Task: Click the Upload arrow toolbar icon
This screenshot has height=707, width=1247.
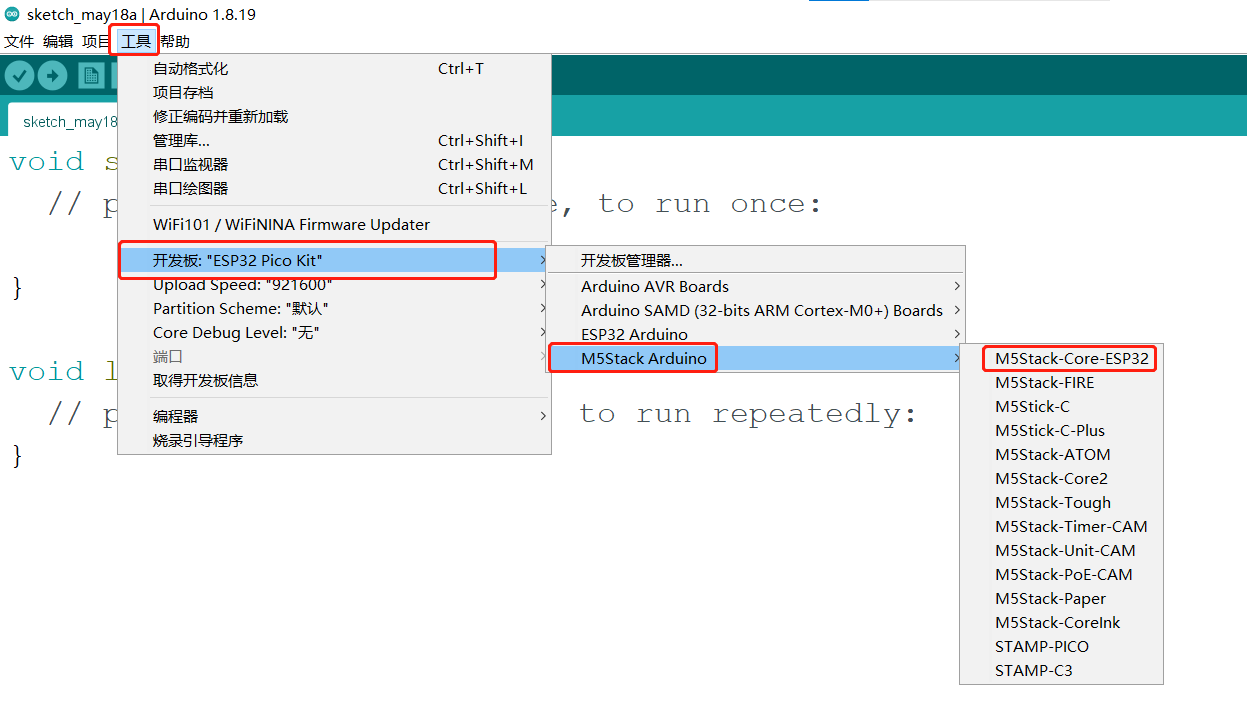Action: [52, 76]
